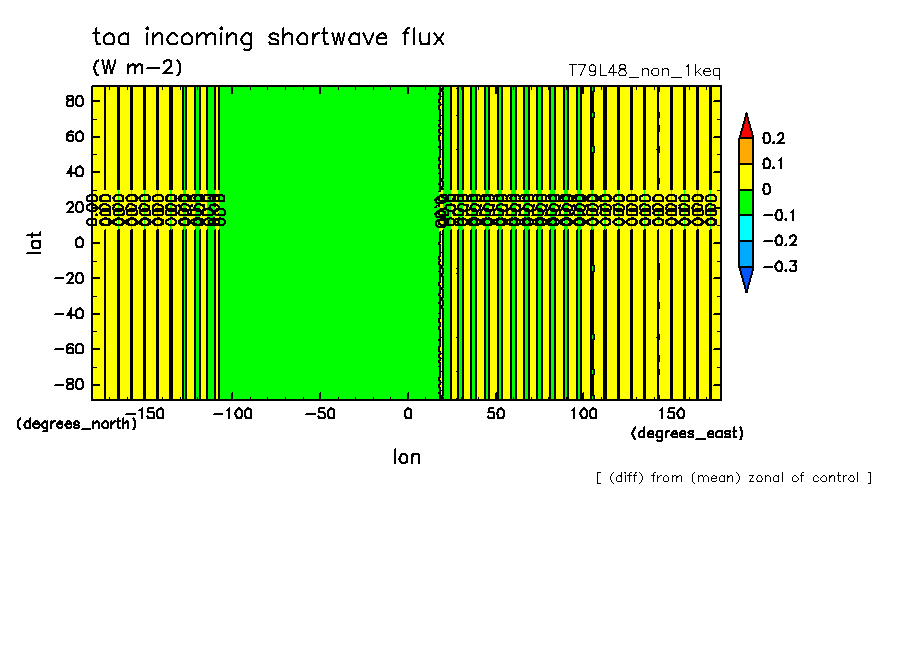Click the units label '(W m-2)'
The image size is (904, 654).
(x=137, y=67)
